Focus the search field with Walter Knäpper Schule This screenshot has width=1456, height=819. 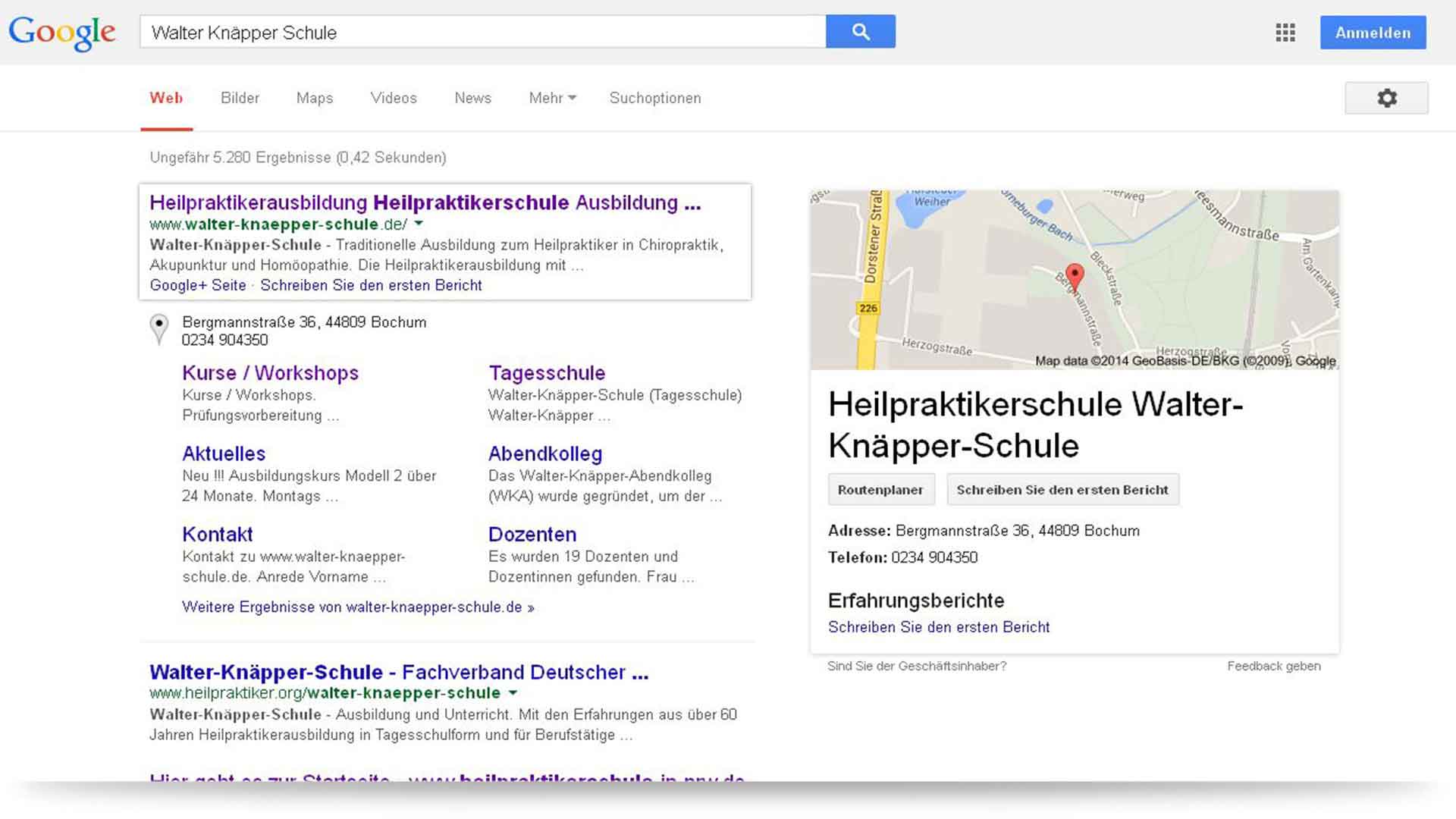click(482, 32)
